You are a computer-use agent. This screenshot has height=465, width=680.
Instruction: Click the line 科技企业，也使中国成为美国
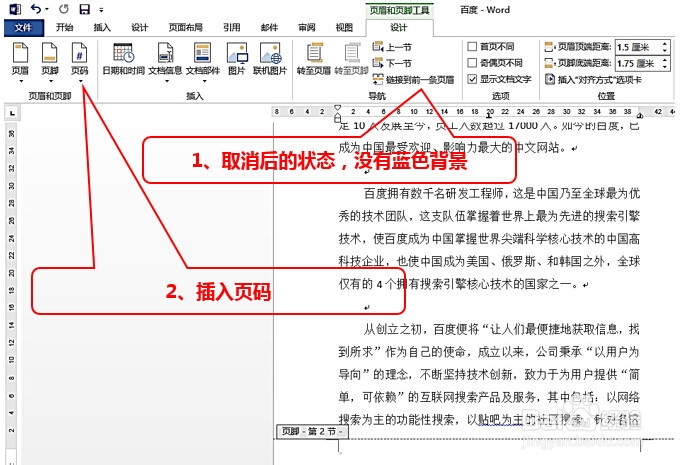point(489,261)
